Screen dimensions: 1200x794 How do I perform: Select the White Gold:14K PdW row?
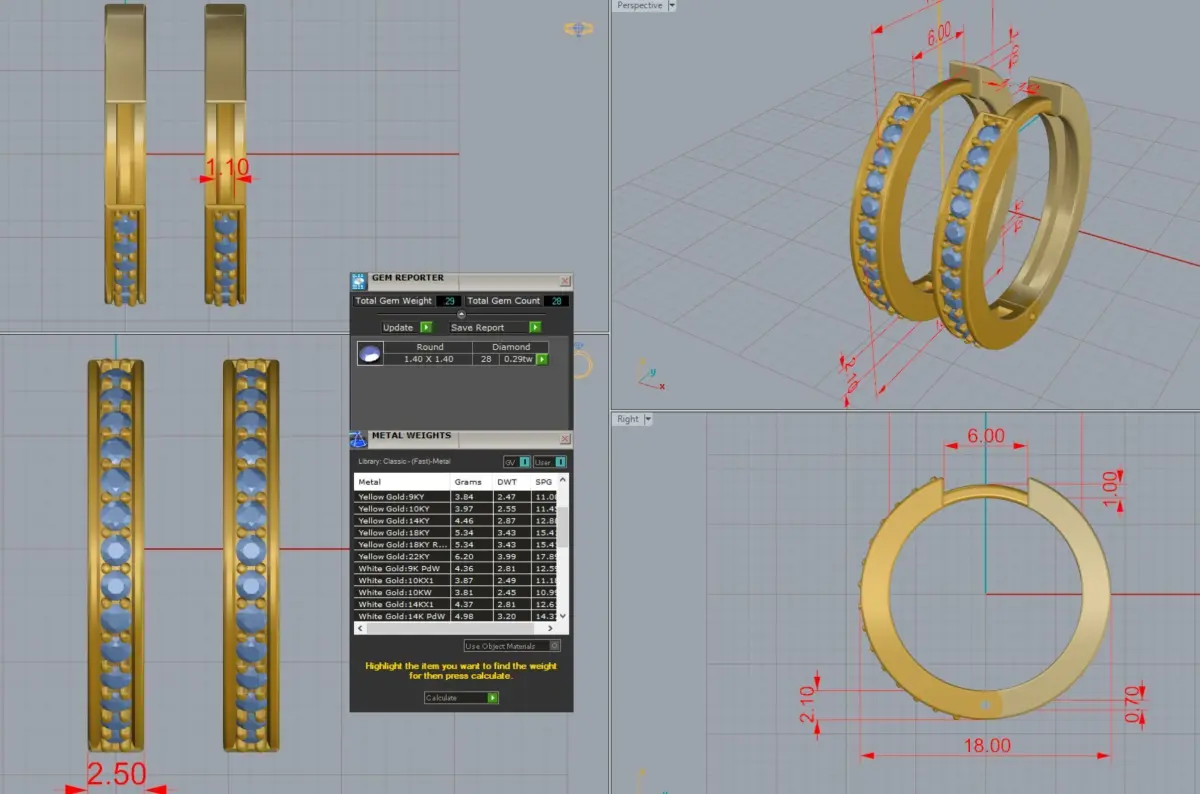tap(456, 616)
